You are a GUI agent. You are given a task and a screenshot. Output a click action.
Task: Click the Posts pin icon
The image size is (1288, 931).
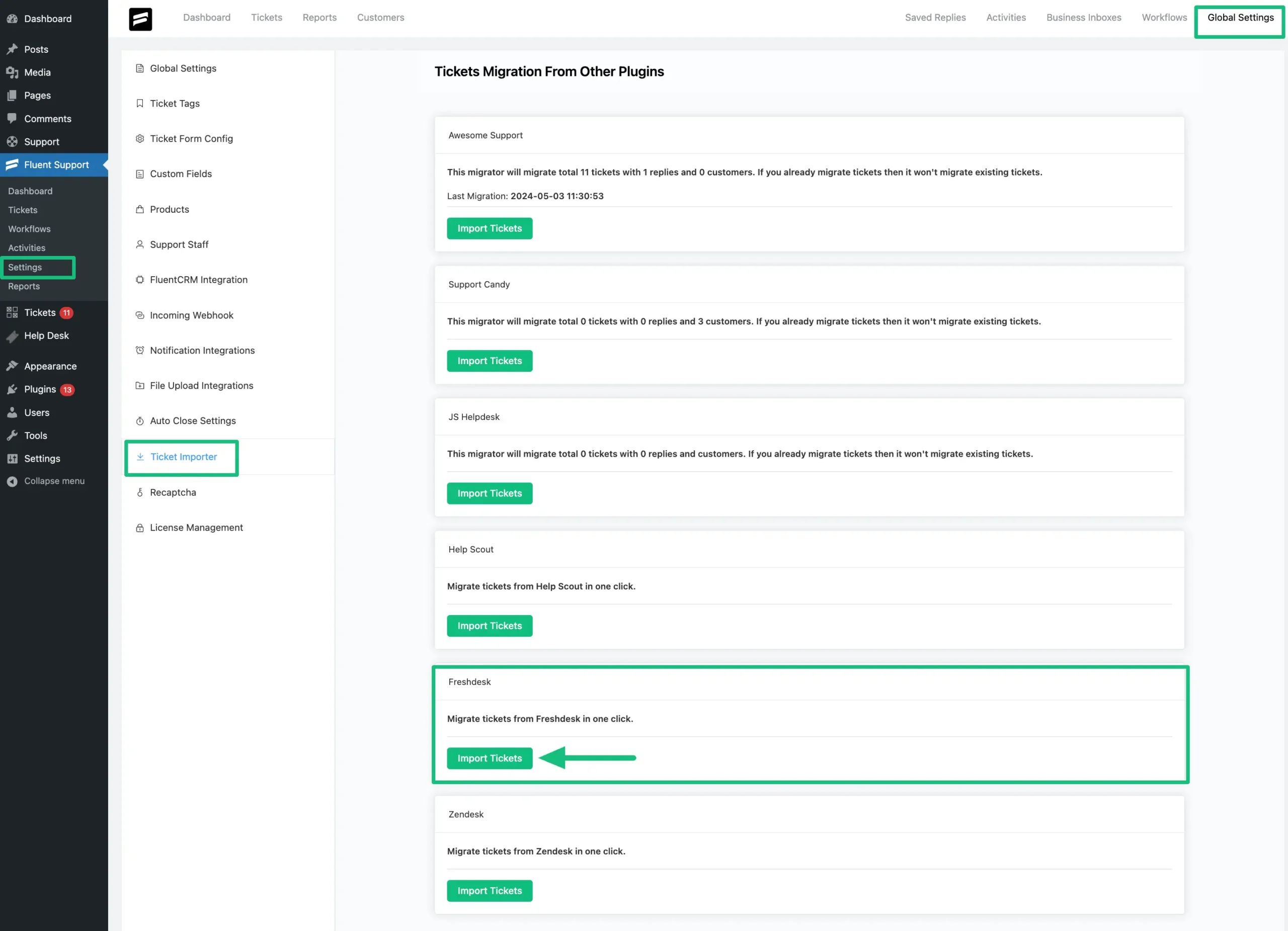[12, 49]
